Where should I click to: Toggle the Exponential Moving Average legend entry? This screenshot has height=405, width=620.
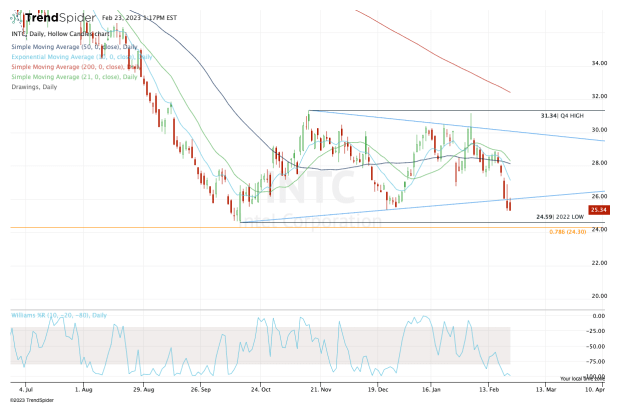tap(72, 57)
